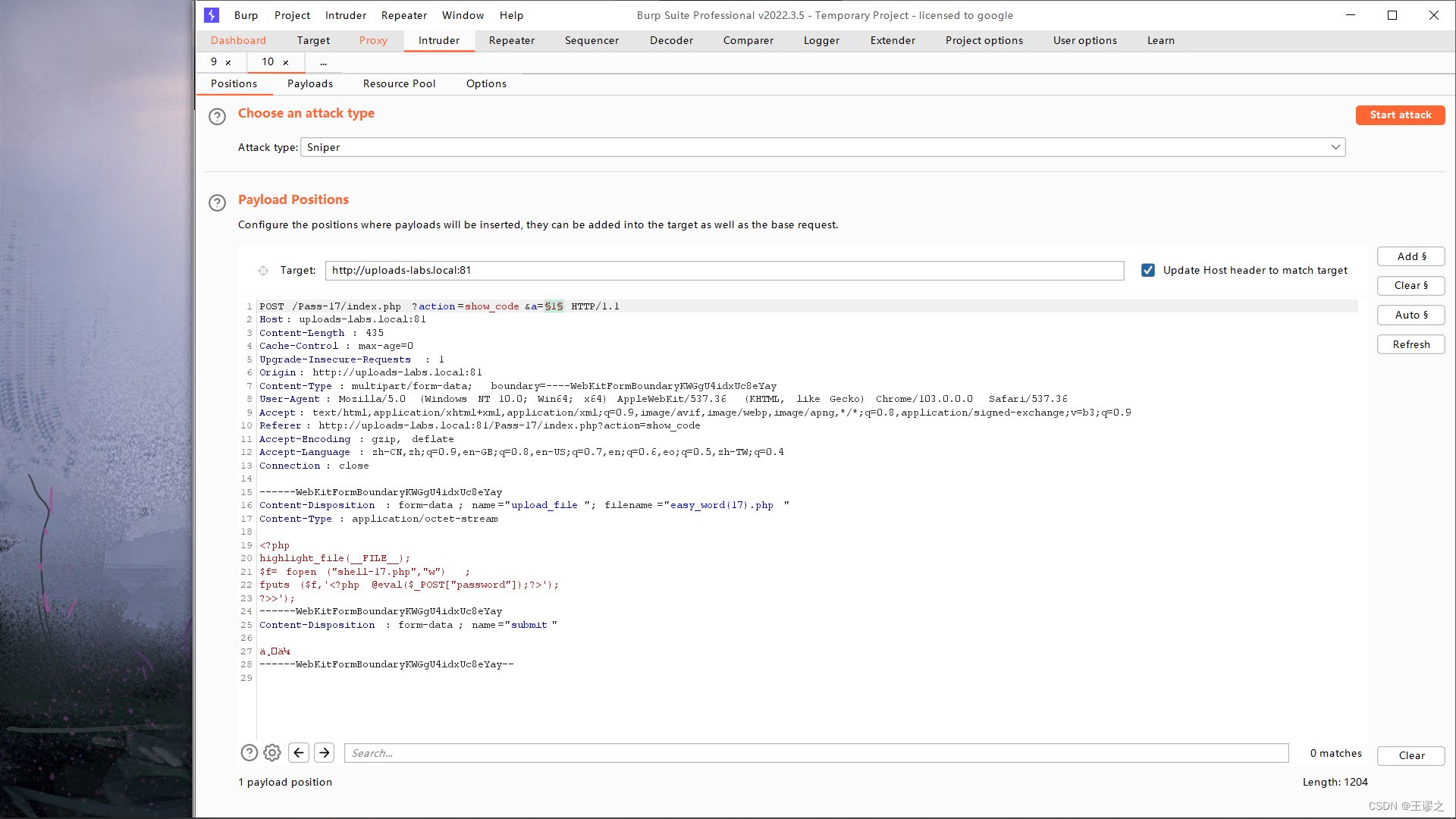Add a new Intruder tab with ellipsis
1456x819 pixels.
[x=324, y=62]
